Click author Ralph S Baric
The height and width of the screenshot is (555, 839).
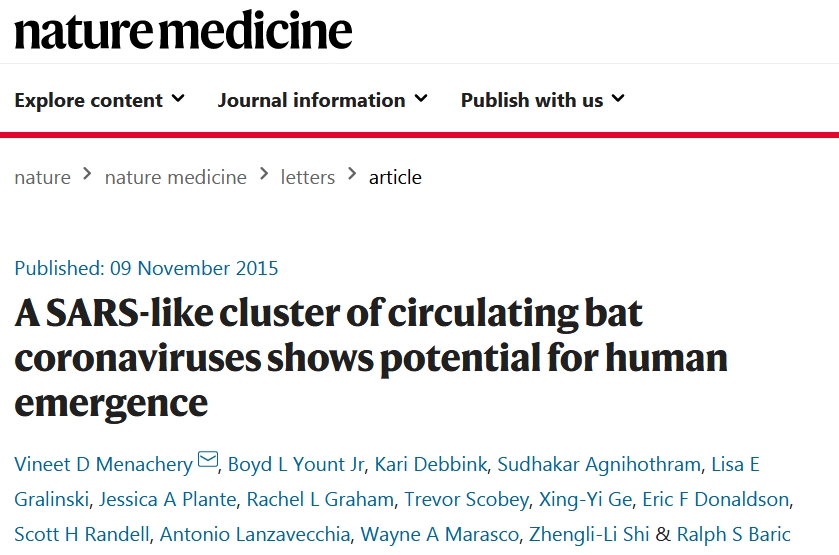click(734, 534)
